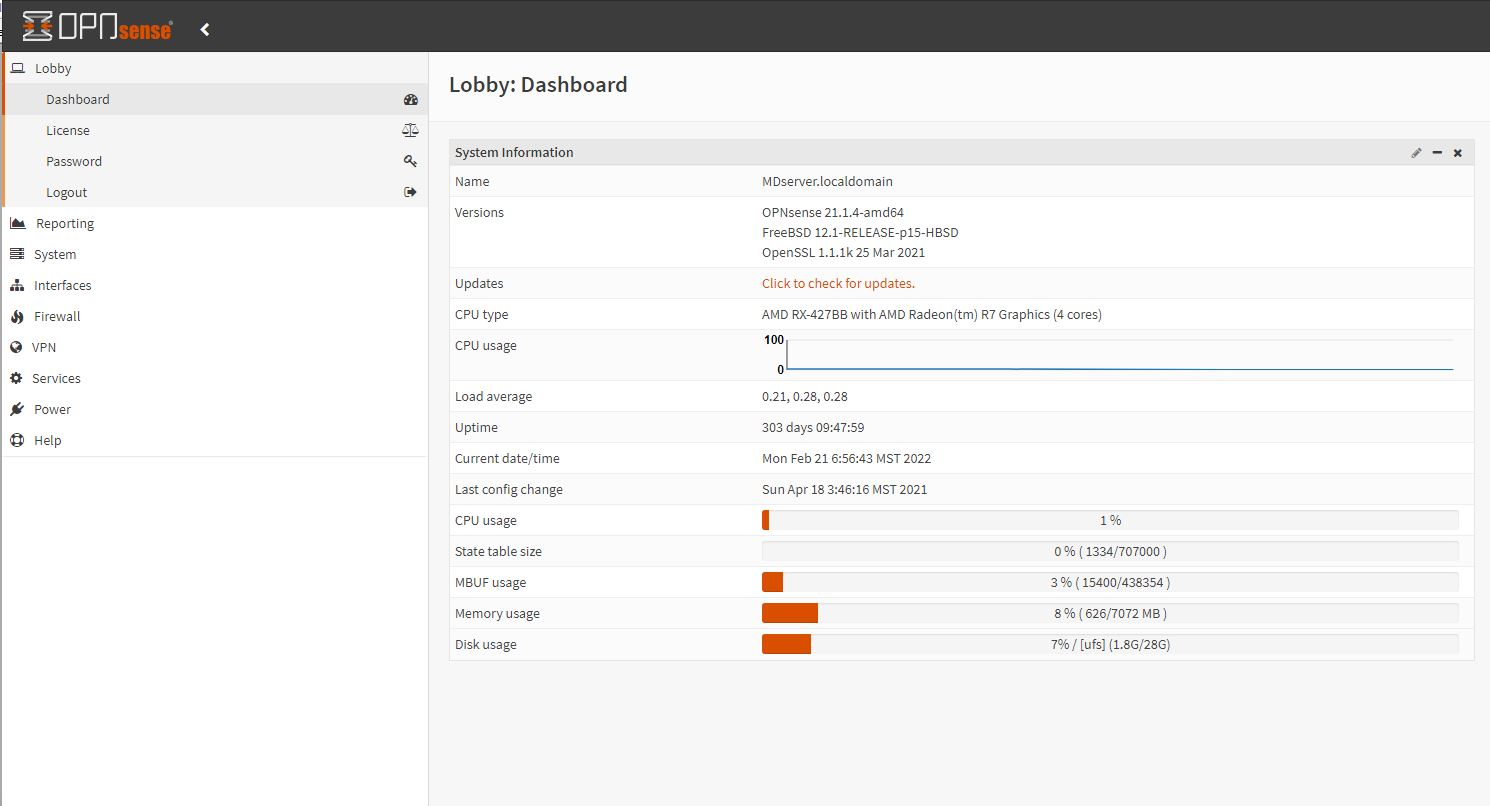Click the 'CPU type' row label

[x=481, y=315]
